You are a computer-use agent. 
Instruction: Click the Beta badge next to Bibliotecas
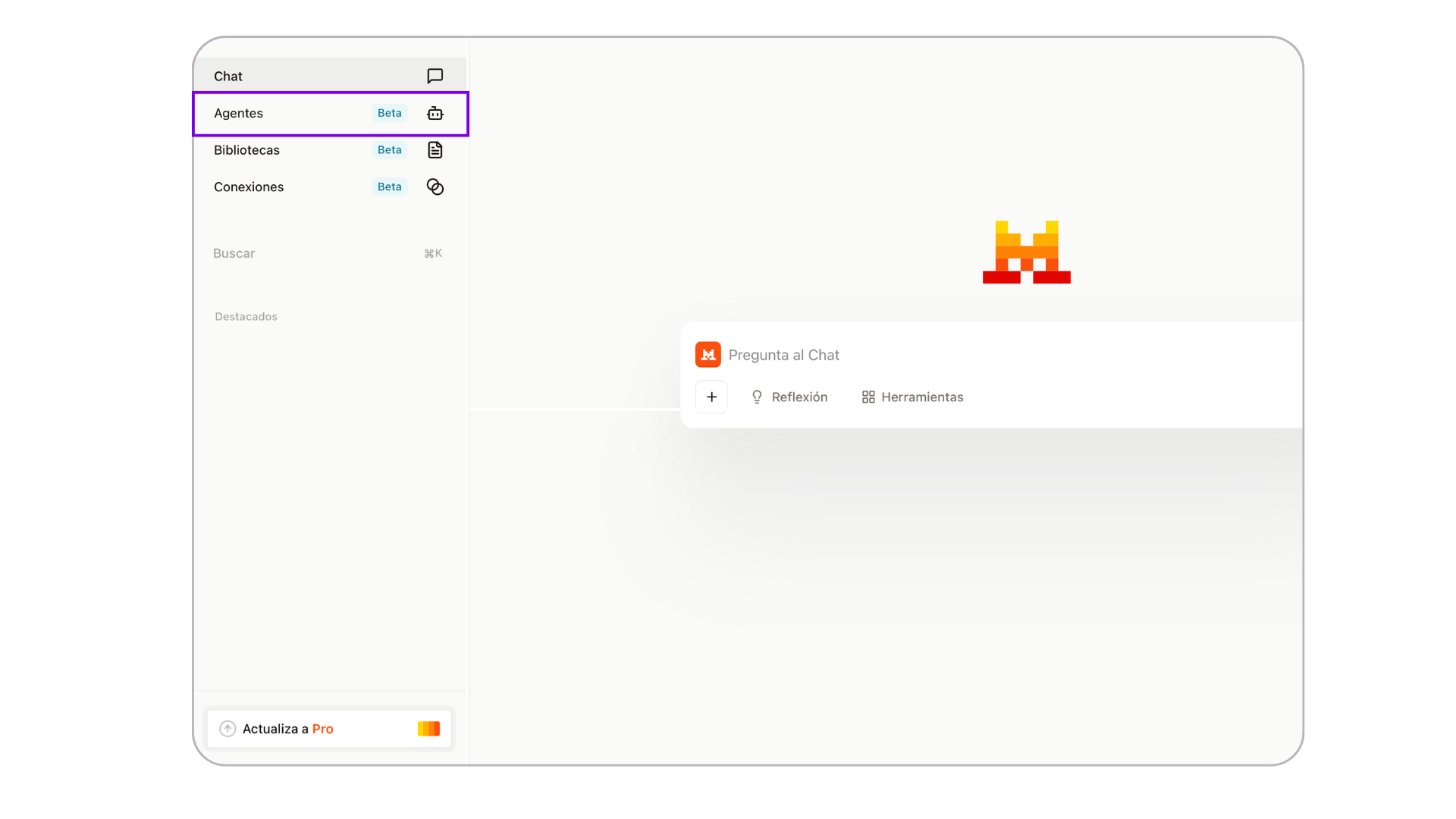(x=389, y=150)
